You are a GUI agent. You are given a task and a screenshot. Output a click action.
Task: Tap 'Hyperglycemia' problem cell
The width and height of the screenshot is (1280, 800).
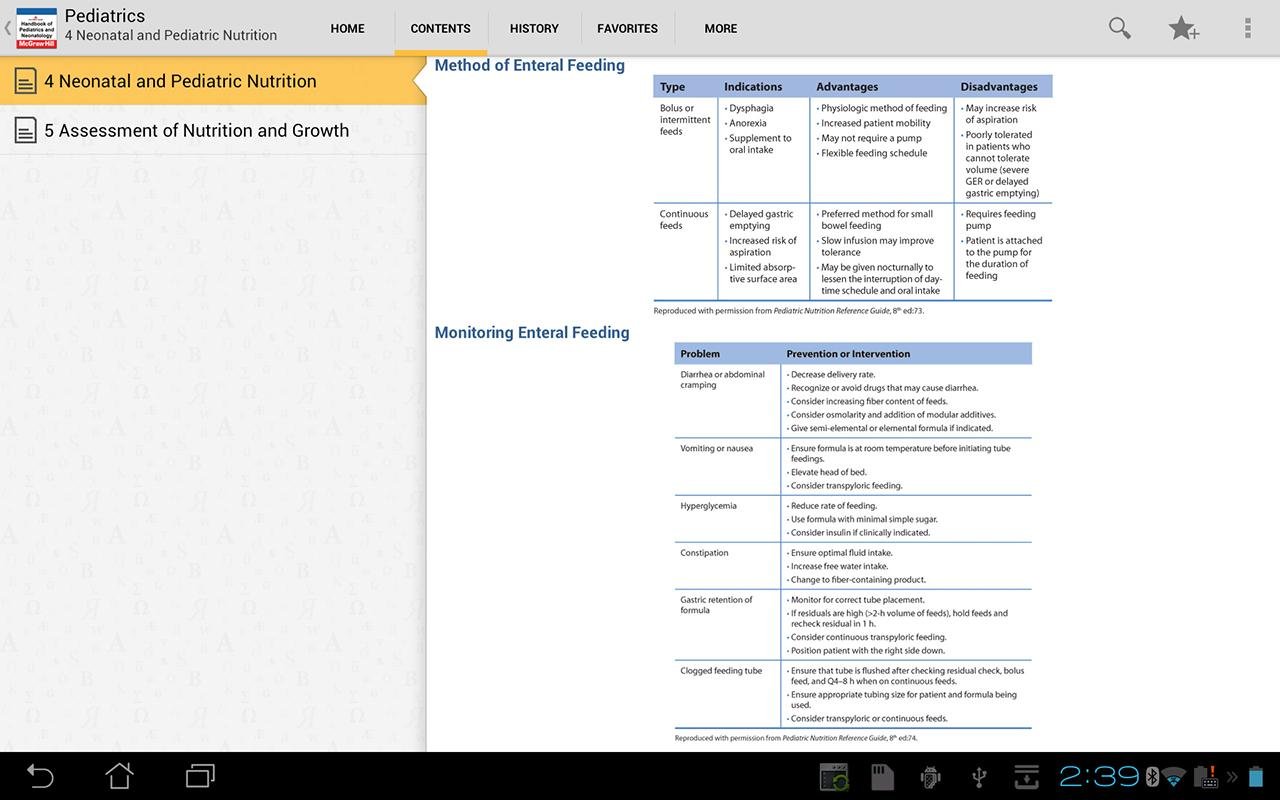(x=708, y=506)
